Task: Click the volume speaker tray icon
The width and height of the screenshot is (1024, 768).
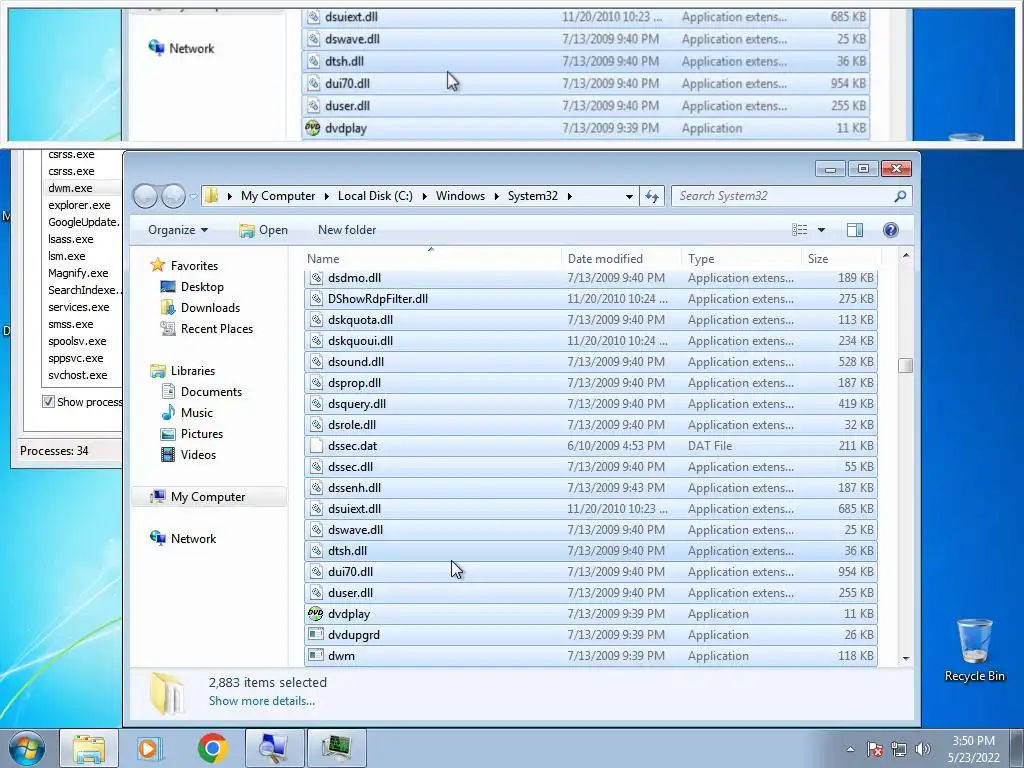Action: point(923,749)
